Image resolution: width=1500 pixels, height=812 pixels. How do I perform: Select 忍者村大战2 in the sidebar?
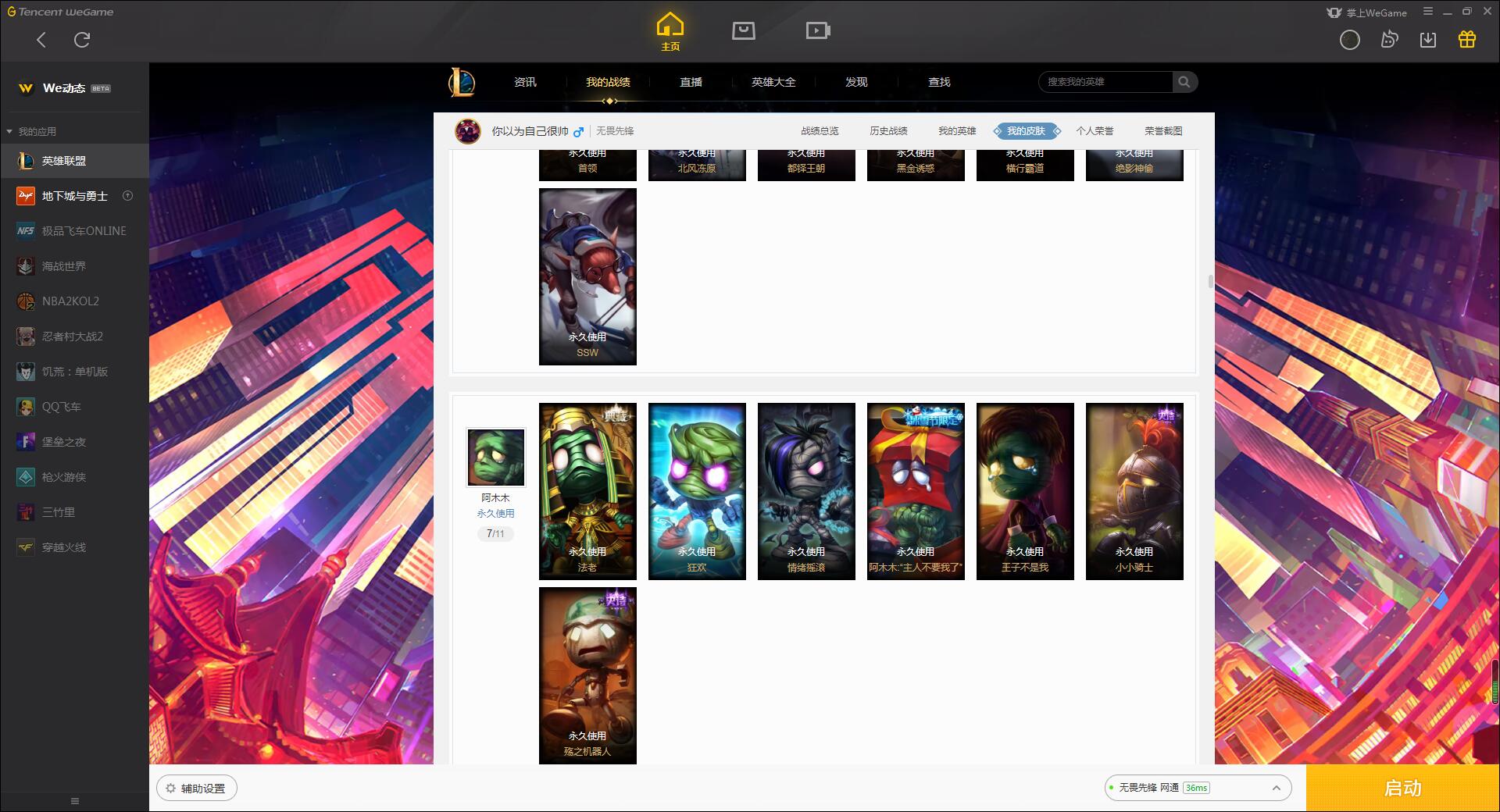[74, 337]
